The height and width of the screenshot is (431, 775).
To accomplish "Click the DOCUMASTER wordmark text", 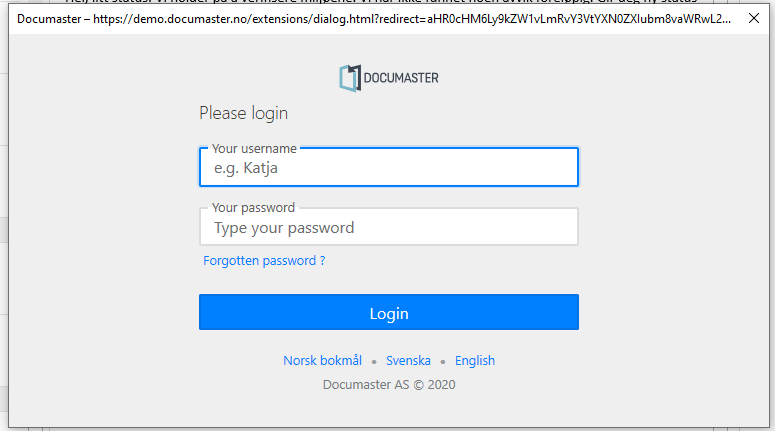I will (401, 78).
